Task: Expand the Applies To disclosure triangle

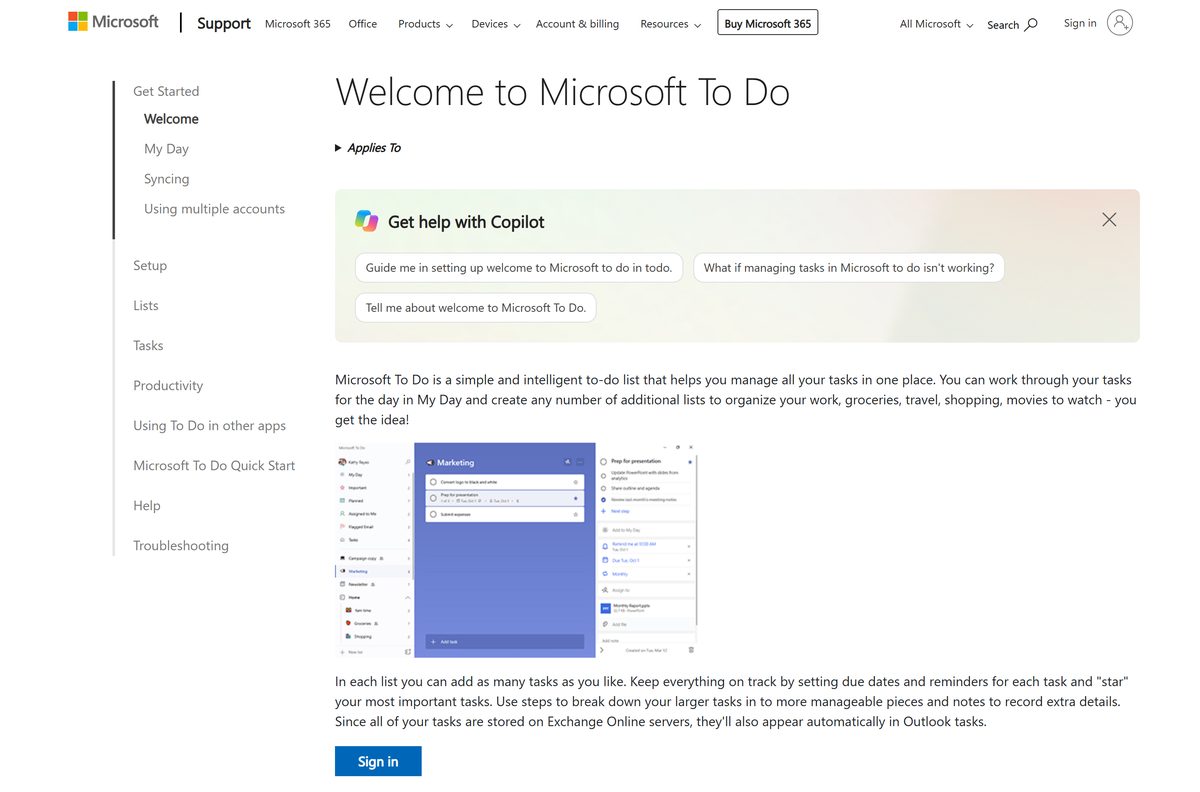Action: [x=339, y=148]
